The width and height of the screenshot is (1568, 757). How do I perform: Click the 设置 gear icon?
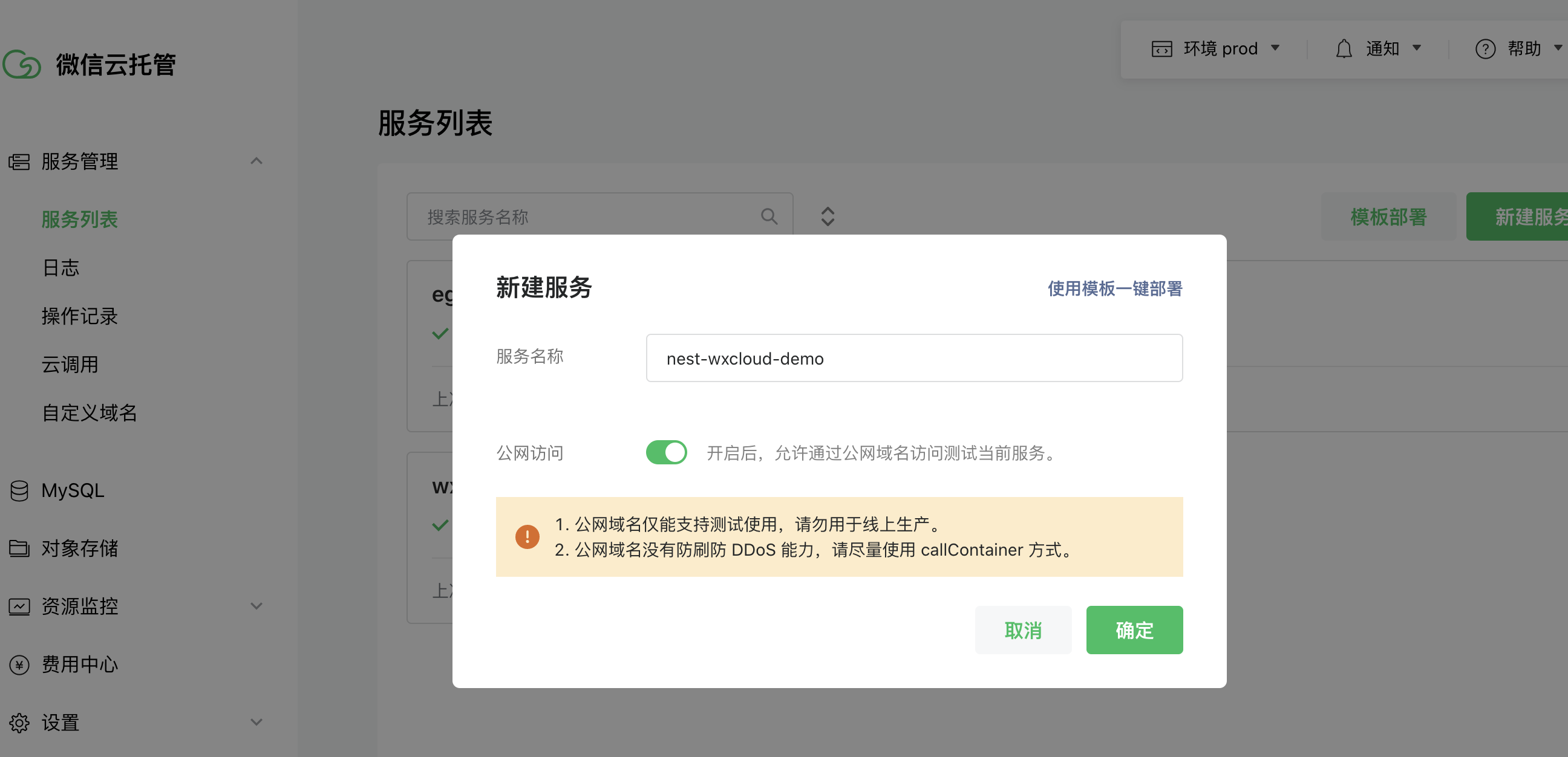coord(19,723)
